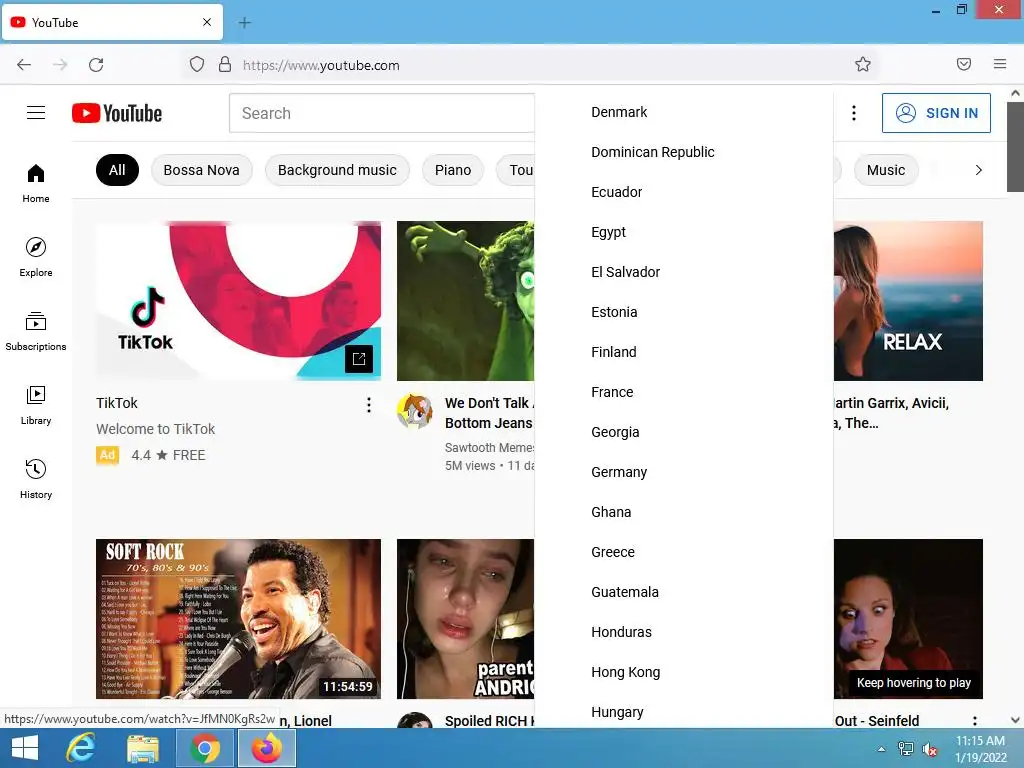Image resolution: width=1024 pixels, height=768 pixels.
Task: Click the address bar URL
Action: (321, 65)
